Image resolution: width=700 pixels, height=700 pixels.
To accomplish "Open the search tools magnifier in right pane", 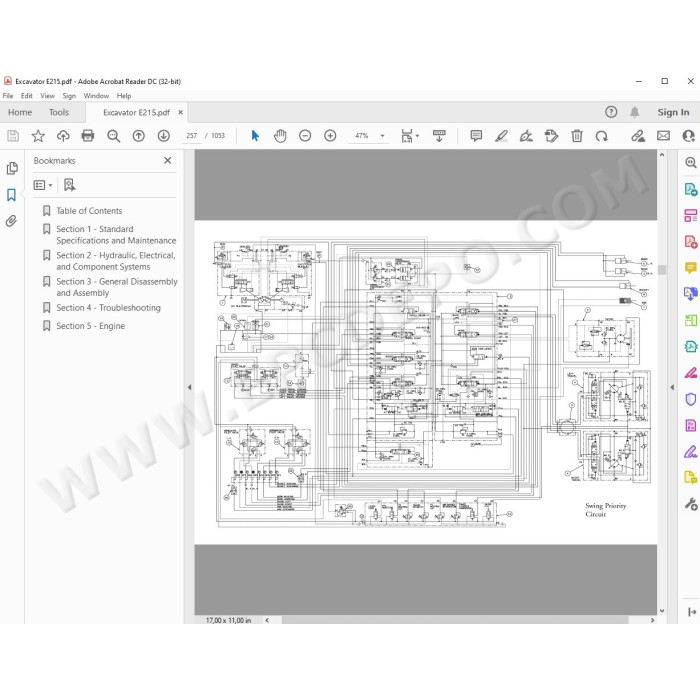I will (691, 162).
